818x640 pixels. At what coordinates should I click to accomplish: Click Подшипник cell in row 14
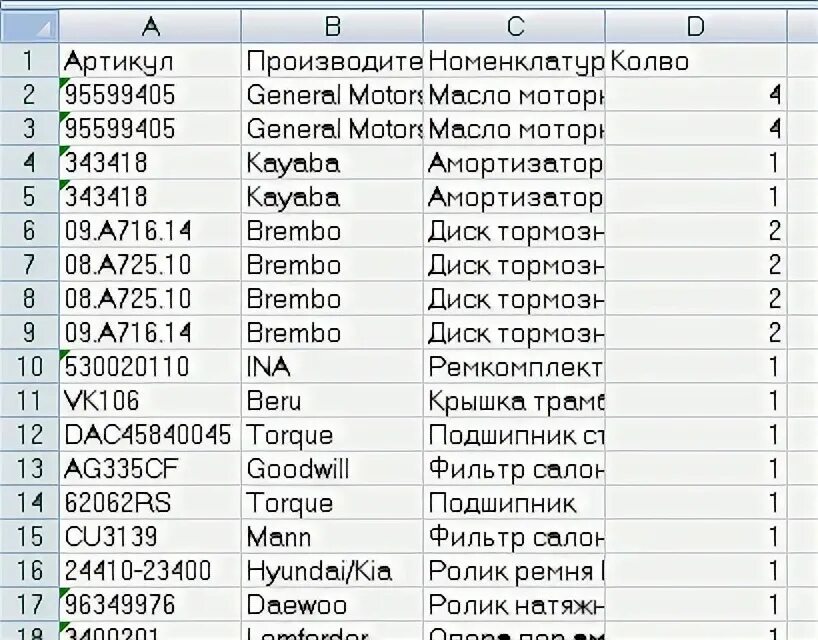(x=514, y=502)
